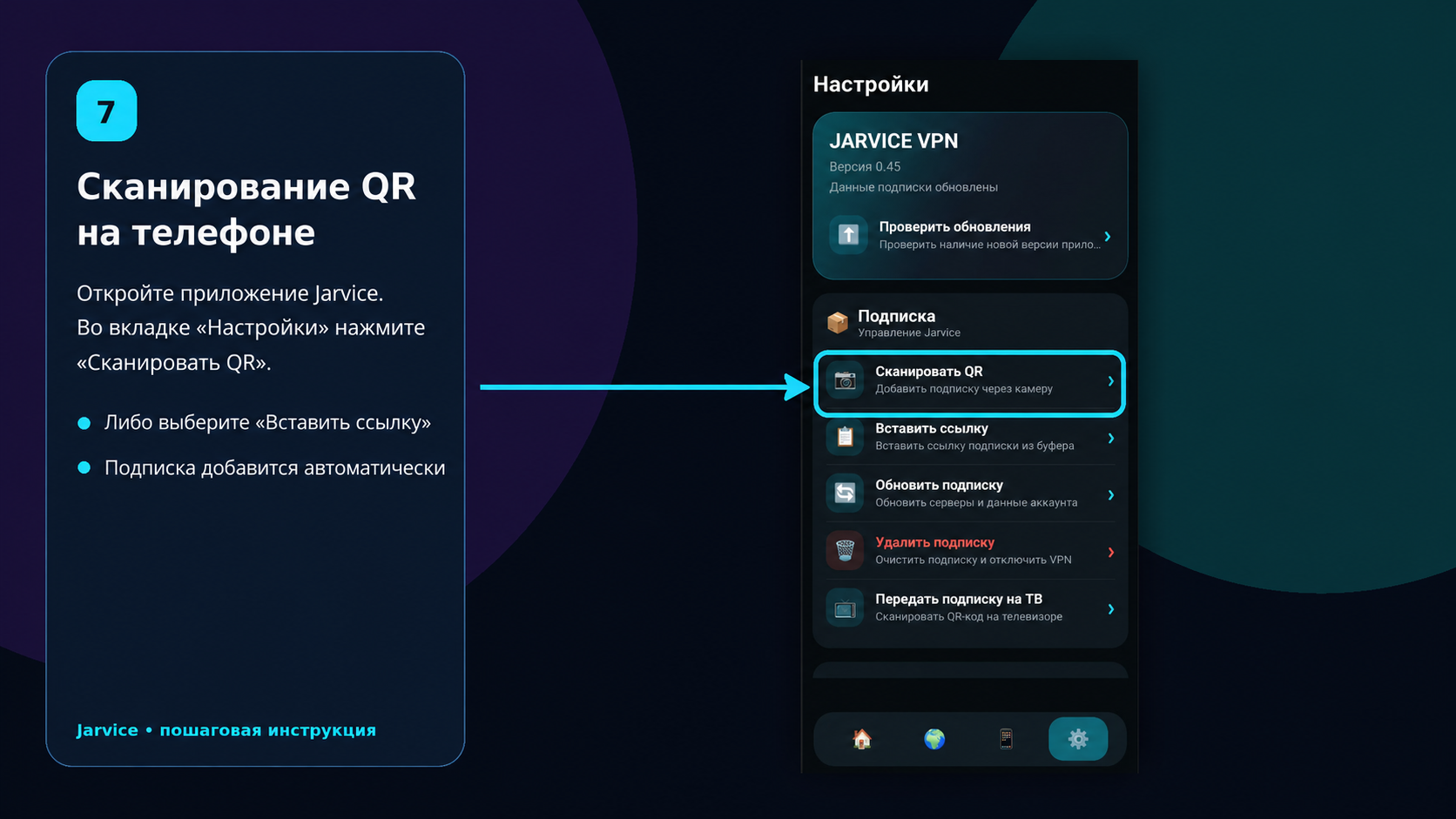Click bullet Либо выберите «Вставить ссылку»
1456x819 pixels.
267,423
